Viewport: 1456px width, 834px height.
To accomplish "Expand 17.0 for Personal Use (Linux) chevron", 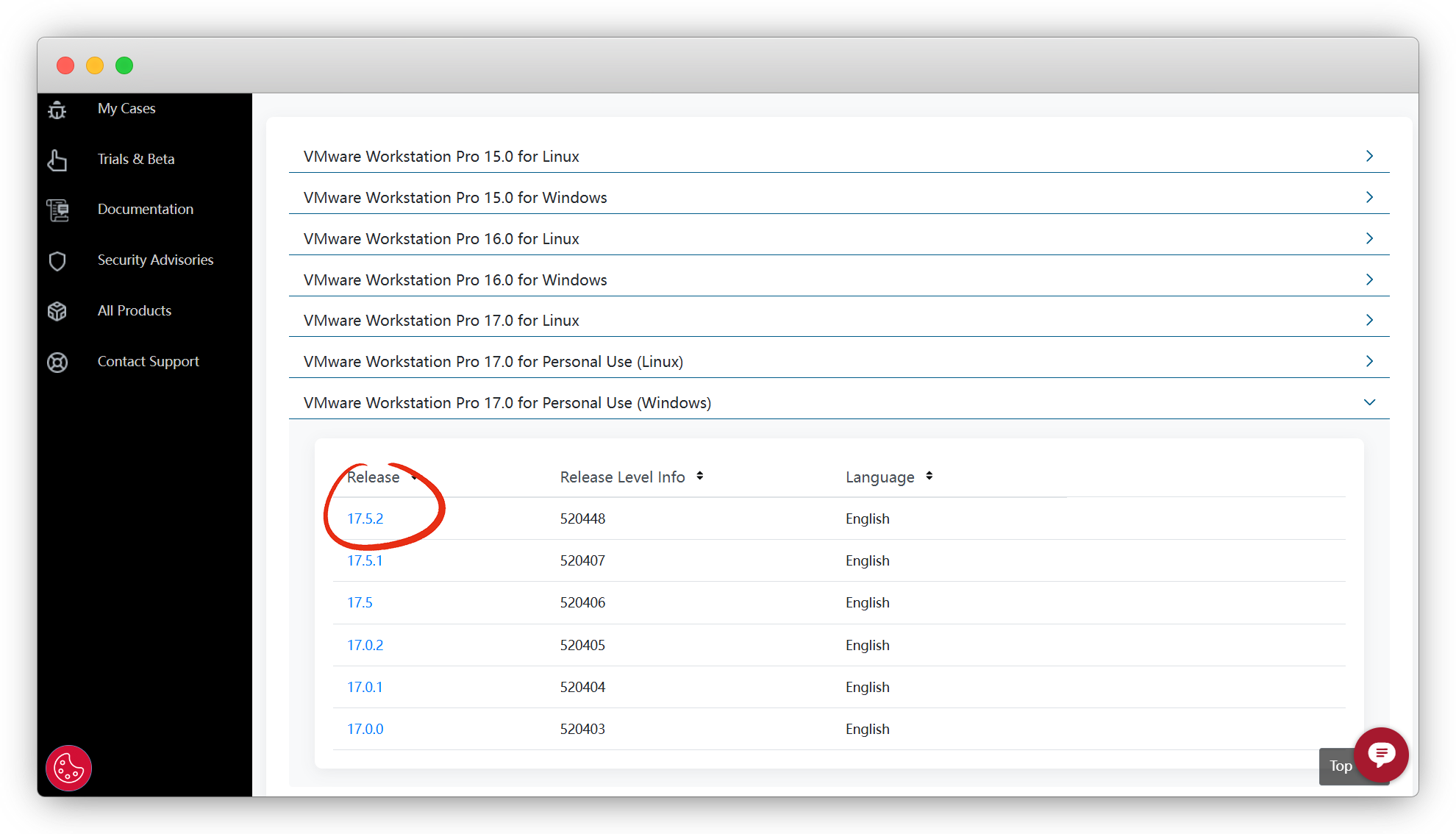I will click(1369, 361).
